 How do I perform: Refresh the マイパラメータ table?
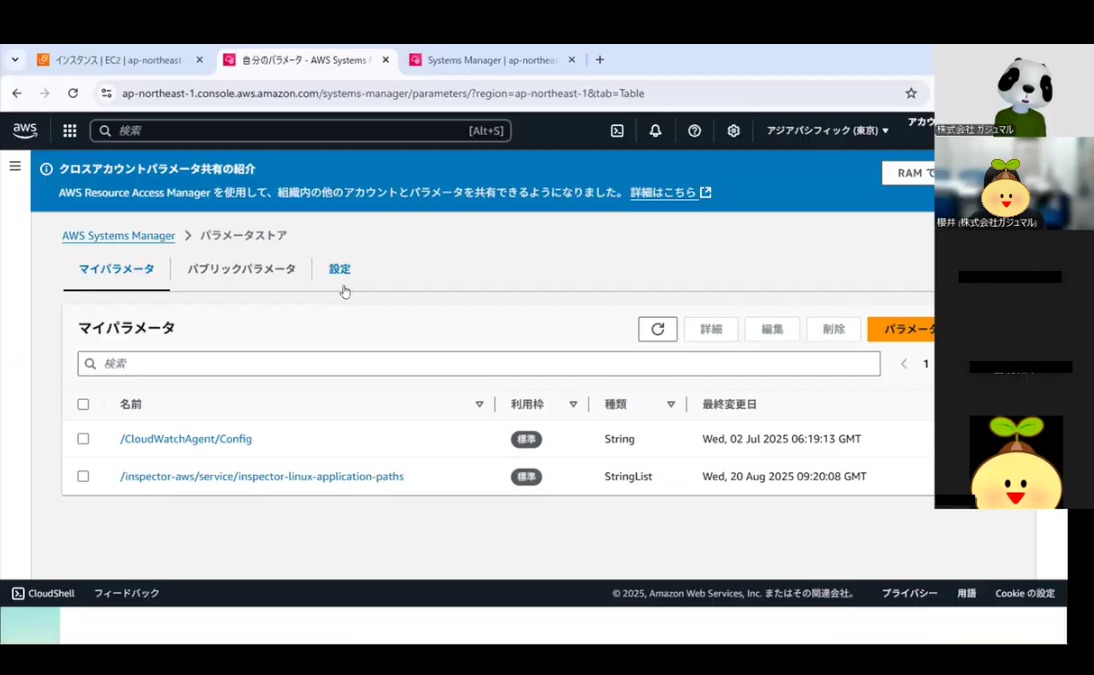[x=657, y=329]
